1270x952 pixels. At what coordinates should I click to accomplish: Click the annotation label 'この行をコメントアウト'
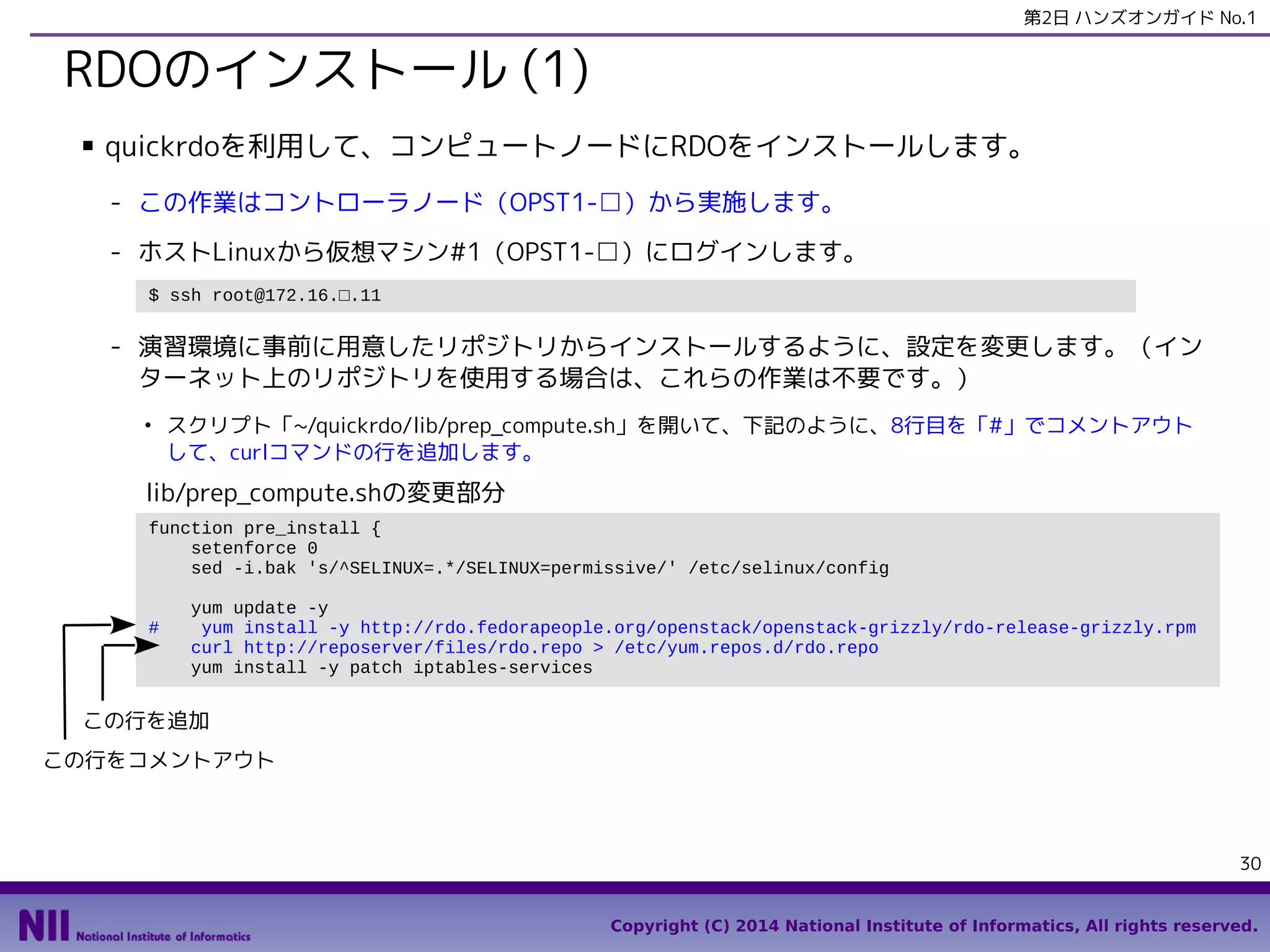point(159,760)
